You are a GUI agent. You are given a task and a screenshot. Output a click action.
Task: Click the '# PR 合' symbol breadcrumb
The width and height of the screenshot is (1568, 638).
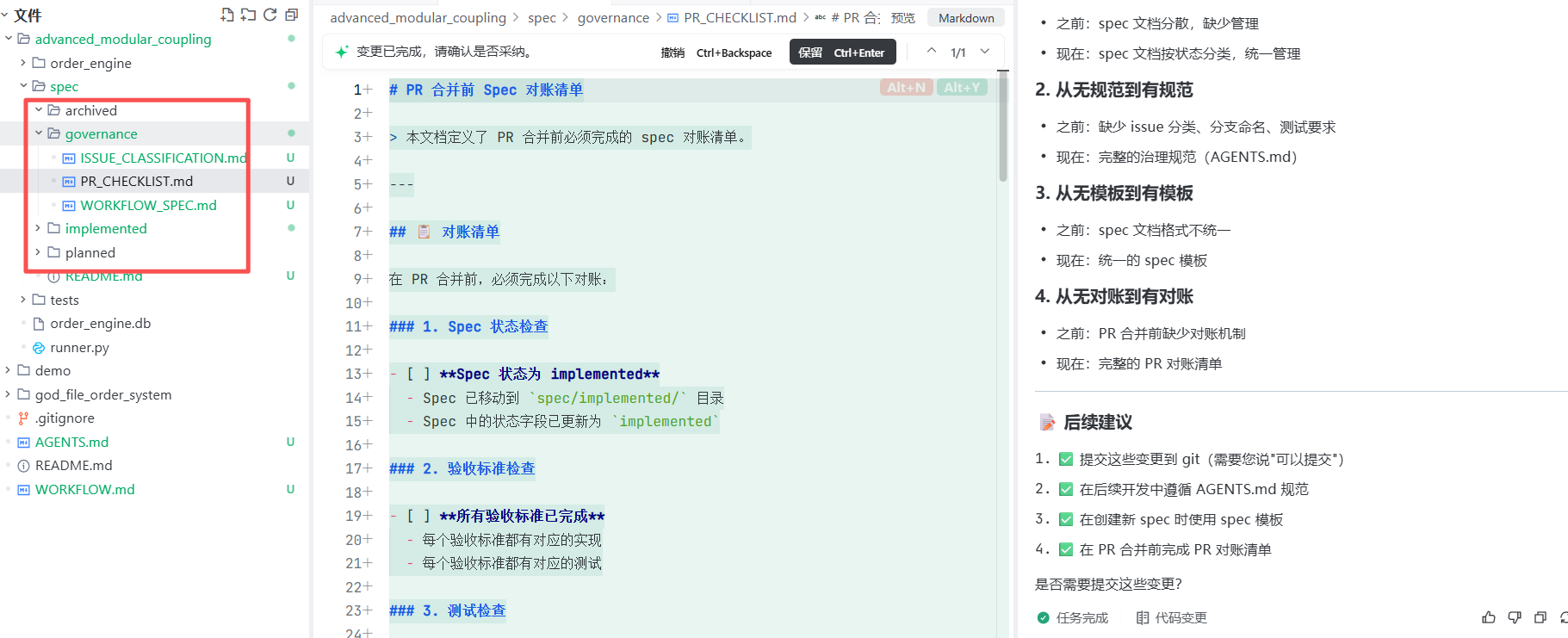tap(848, 17)
